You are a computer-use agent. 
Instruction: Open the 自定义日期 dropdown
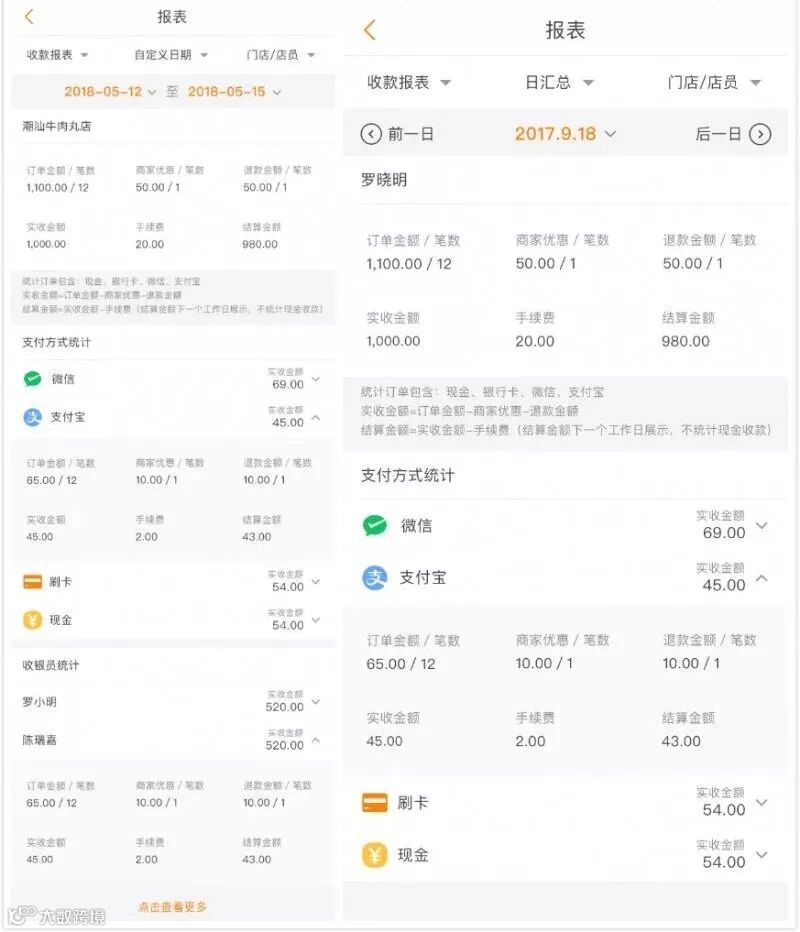point(171,55)
